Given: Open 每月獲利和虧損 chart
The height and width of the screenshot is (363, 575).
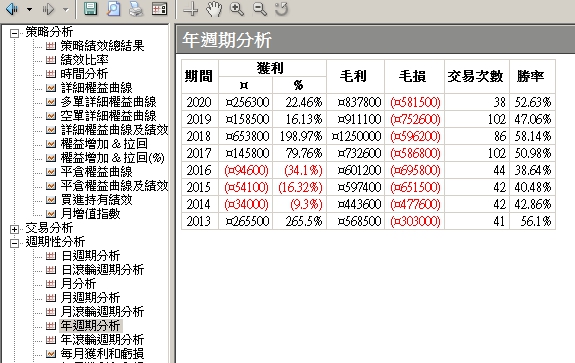Looking at the screenshot, I should 102,353.
